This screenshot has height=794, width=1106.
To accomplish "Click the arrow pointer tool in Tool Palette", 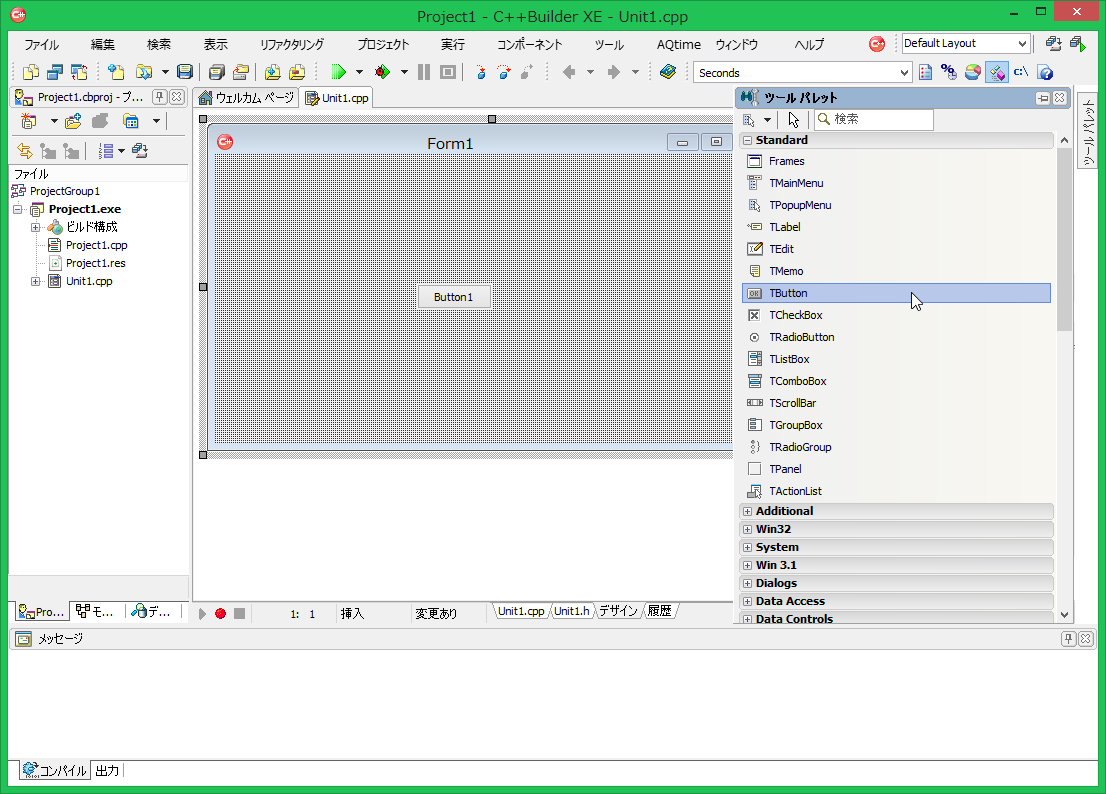I will (x=793, y=120).
